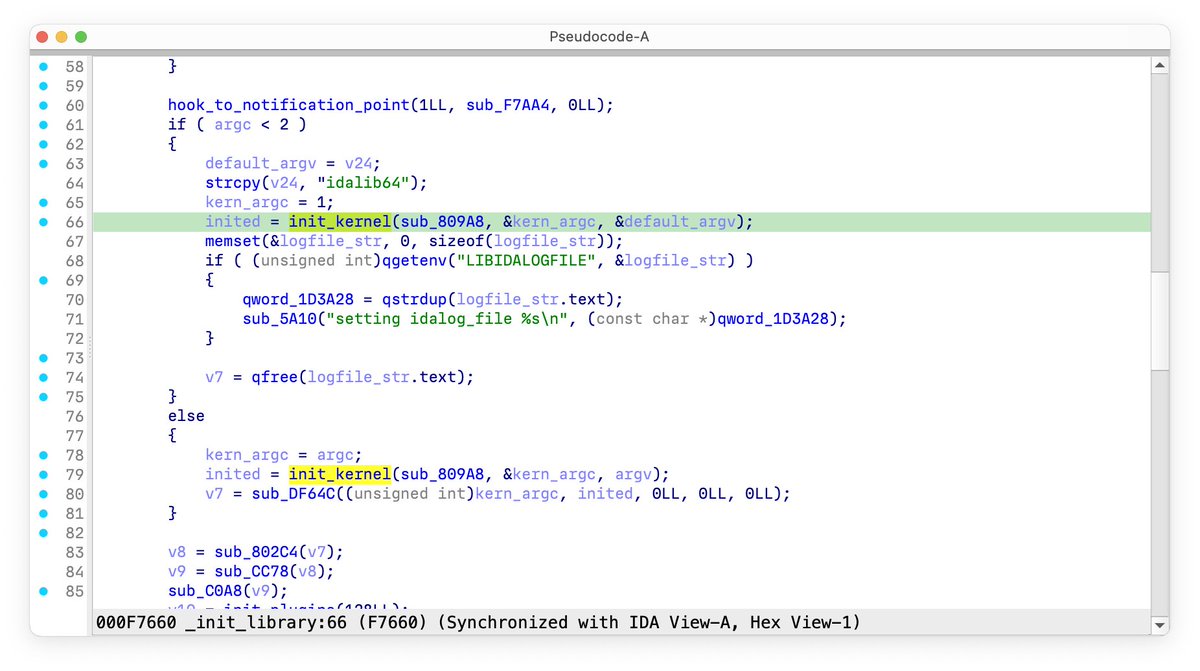The height and width of the screenshot is (671, 1200).
Task: Toggle breakpoint dot on line 85
Action: click(x=43, y=591)
